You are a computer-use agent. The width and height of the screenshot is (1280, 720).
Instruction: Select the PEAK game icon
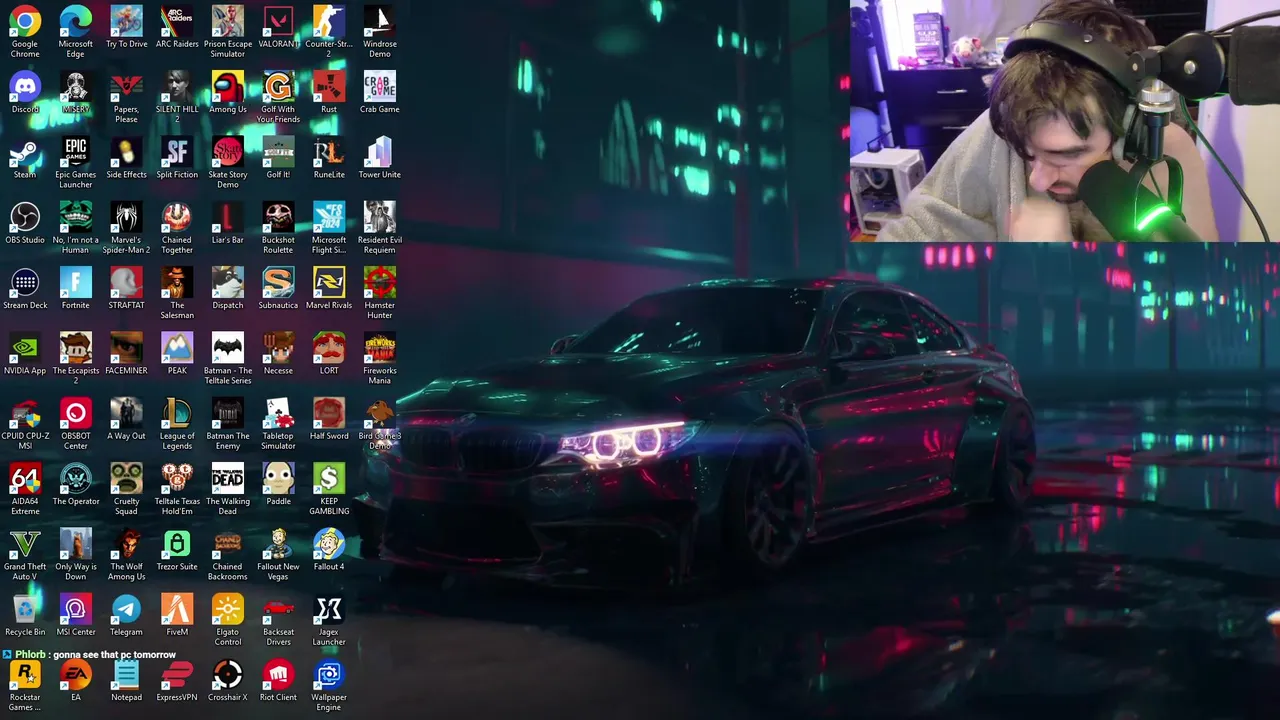coord(177,348)
